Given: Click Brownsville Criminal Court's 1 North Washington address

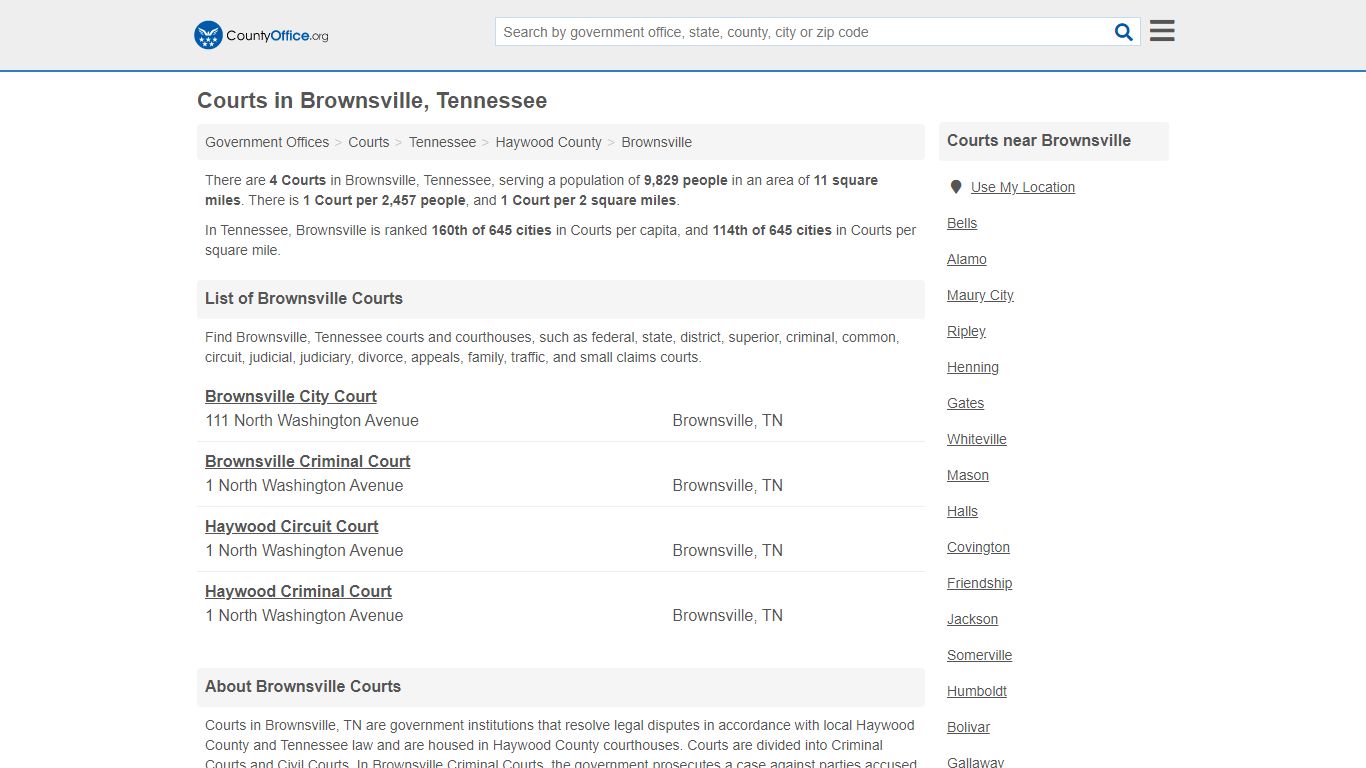Looking at the screenshot, I should (x=304, y=486).
